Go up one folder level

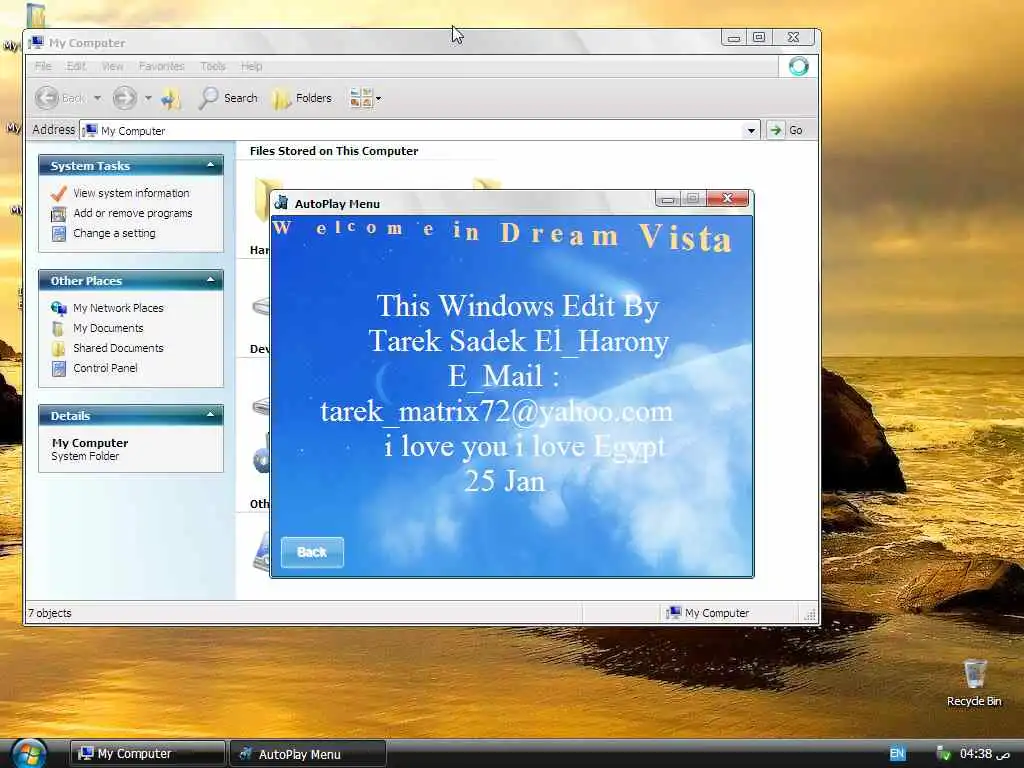tap(171, 99)
